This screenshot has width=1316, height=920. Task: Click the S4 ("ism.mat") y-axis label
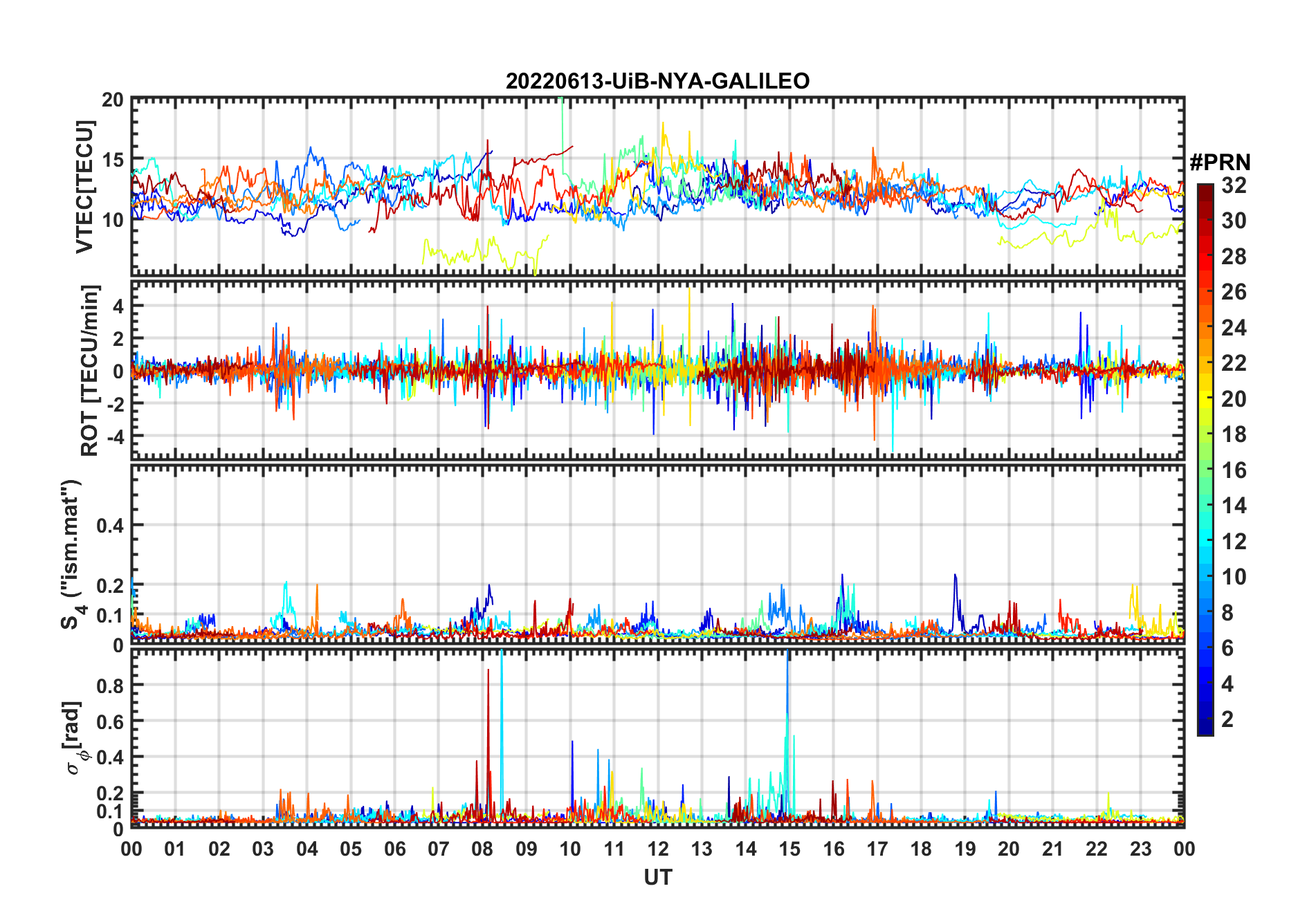coord(72,555)
